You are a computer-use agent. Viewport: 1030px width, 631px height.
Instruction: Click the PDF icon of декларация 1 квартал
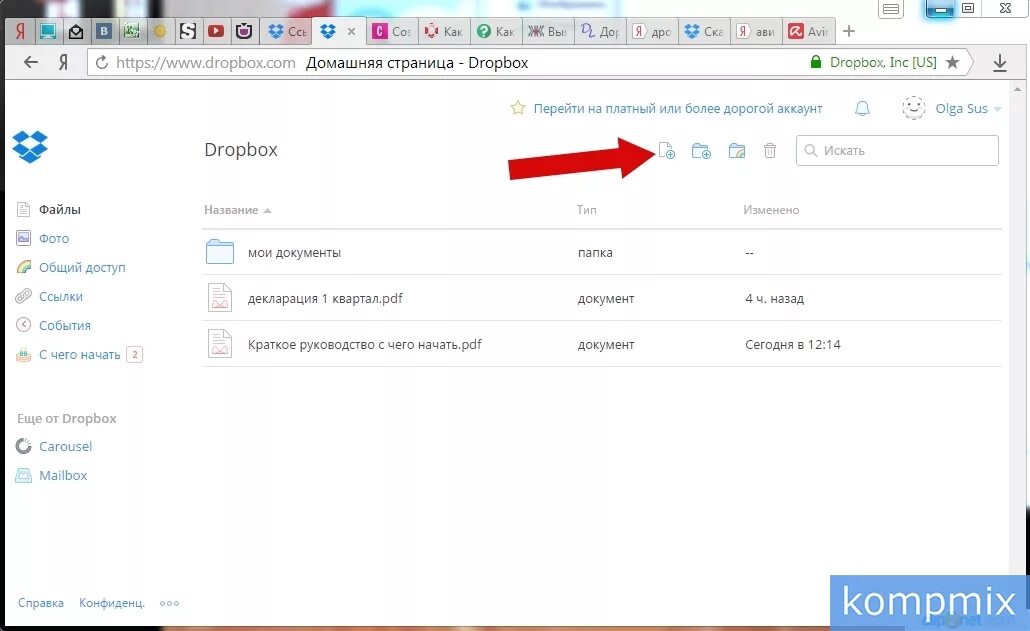(219, 297)
